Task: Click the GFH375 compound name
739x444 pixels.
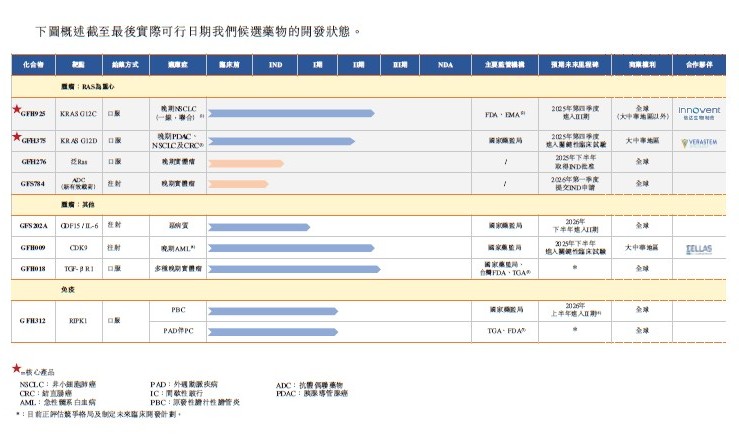Action: [33, 140]
